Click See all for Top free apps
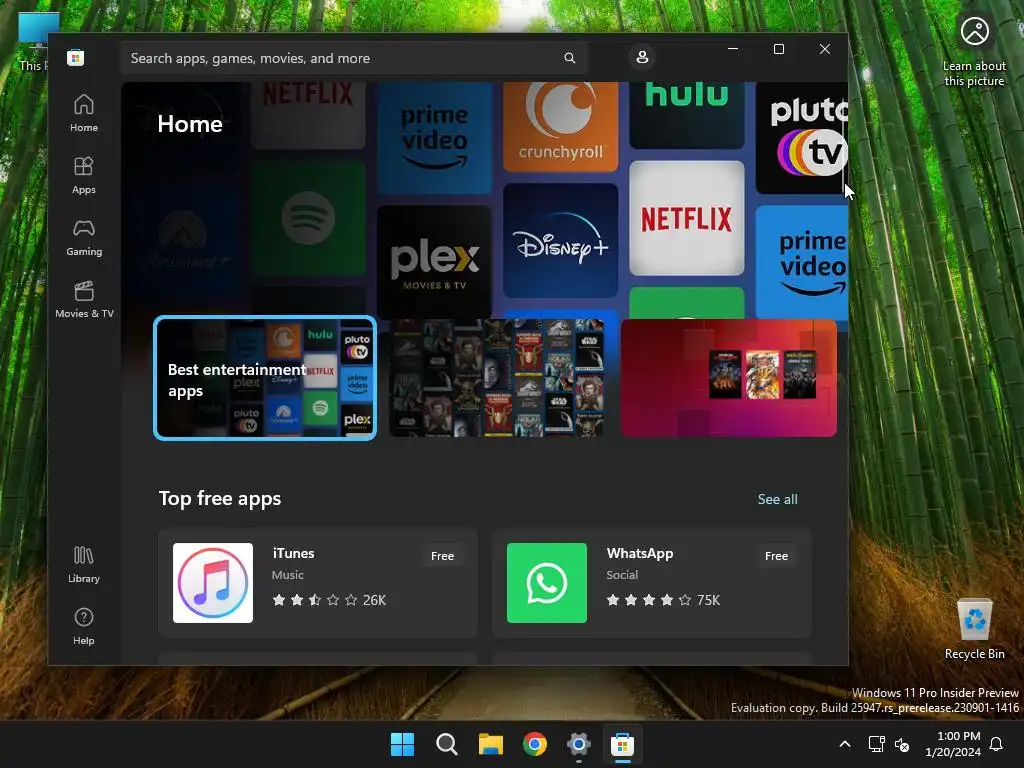Screen dimensions: 1024x768 point(777,499)
